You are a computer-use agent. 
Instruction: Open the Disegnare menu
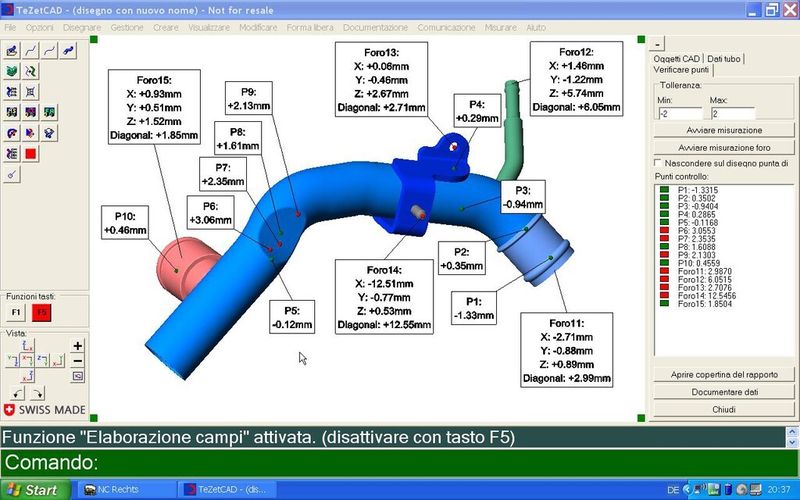pos(82,28)
